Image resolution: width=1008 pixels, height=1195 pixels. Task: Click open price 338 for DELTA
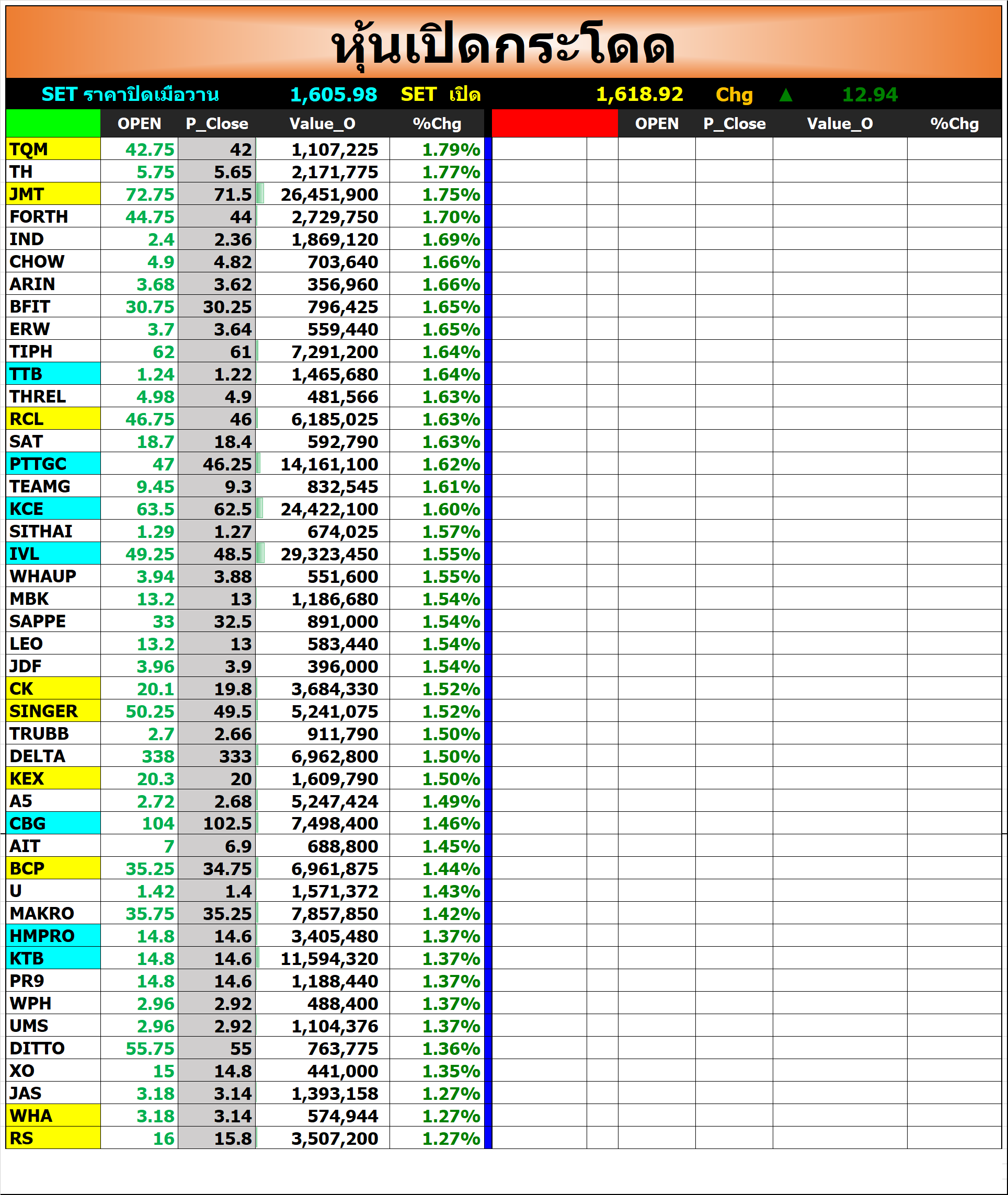(x=158, y=756)
